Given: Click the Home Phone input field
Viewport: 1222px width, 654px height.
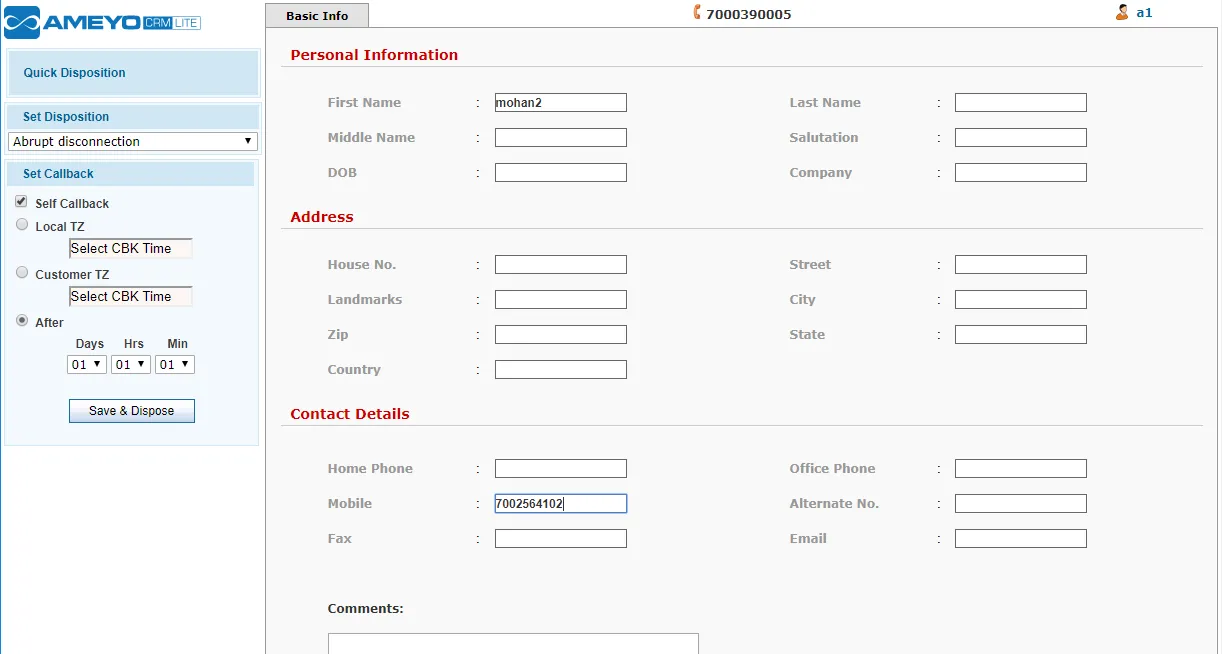Looking at the screenshot, I should point(561,469).
